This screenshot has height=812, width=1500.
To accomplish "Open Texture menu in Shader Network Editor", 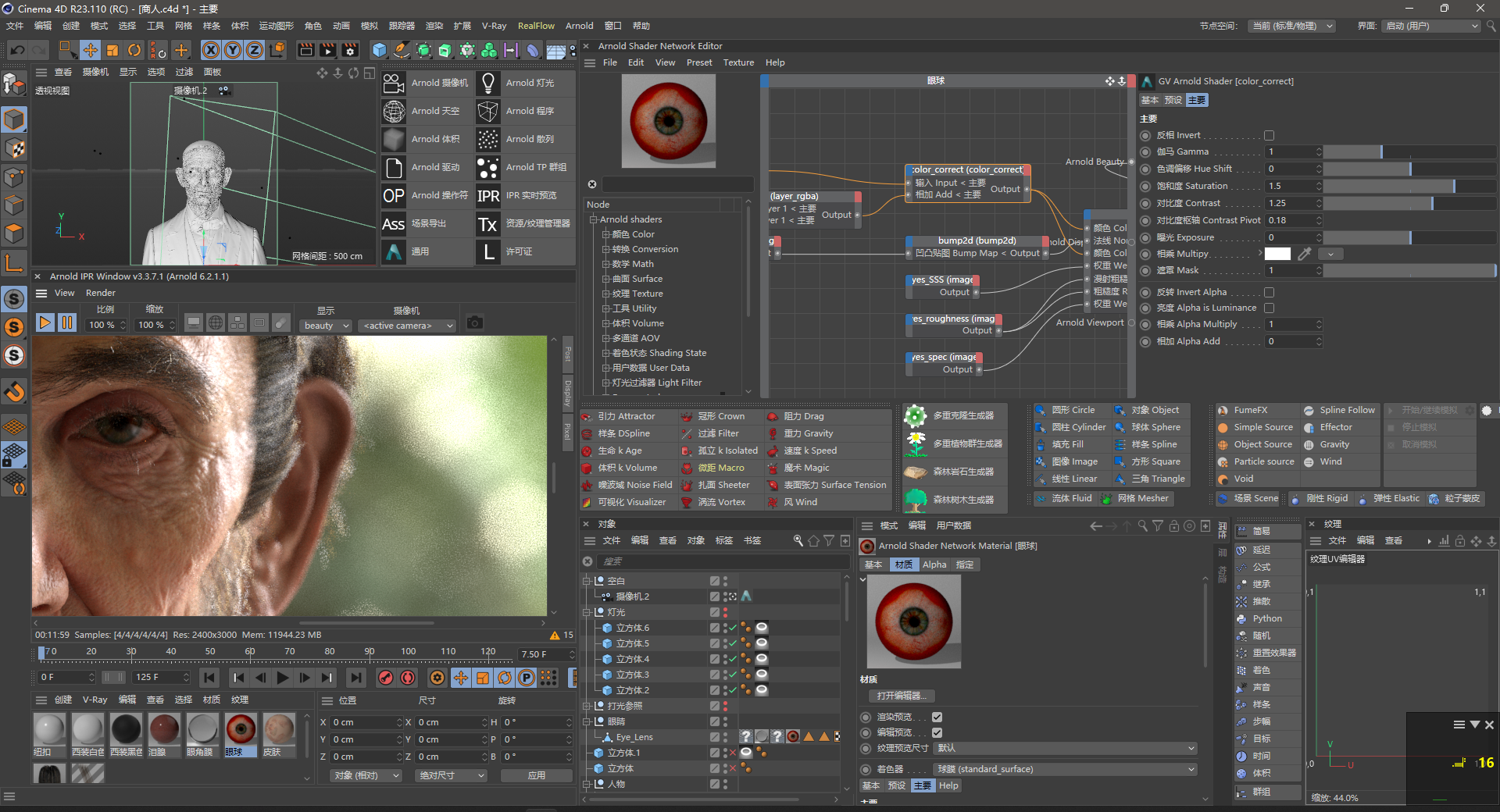I will pos(738,62).
